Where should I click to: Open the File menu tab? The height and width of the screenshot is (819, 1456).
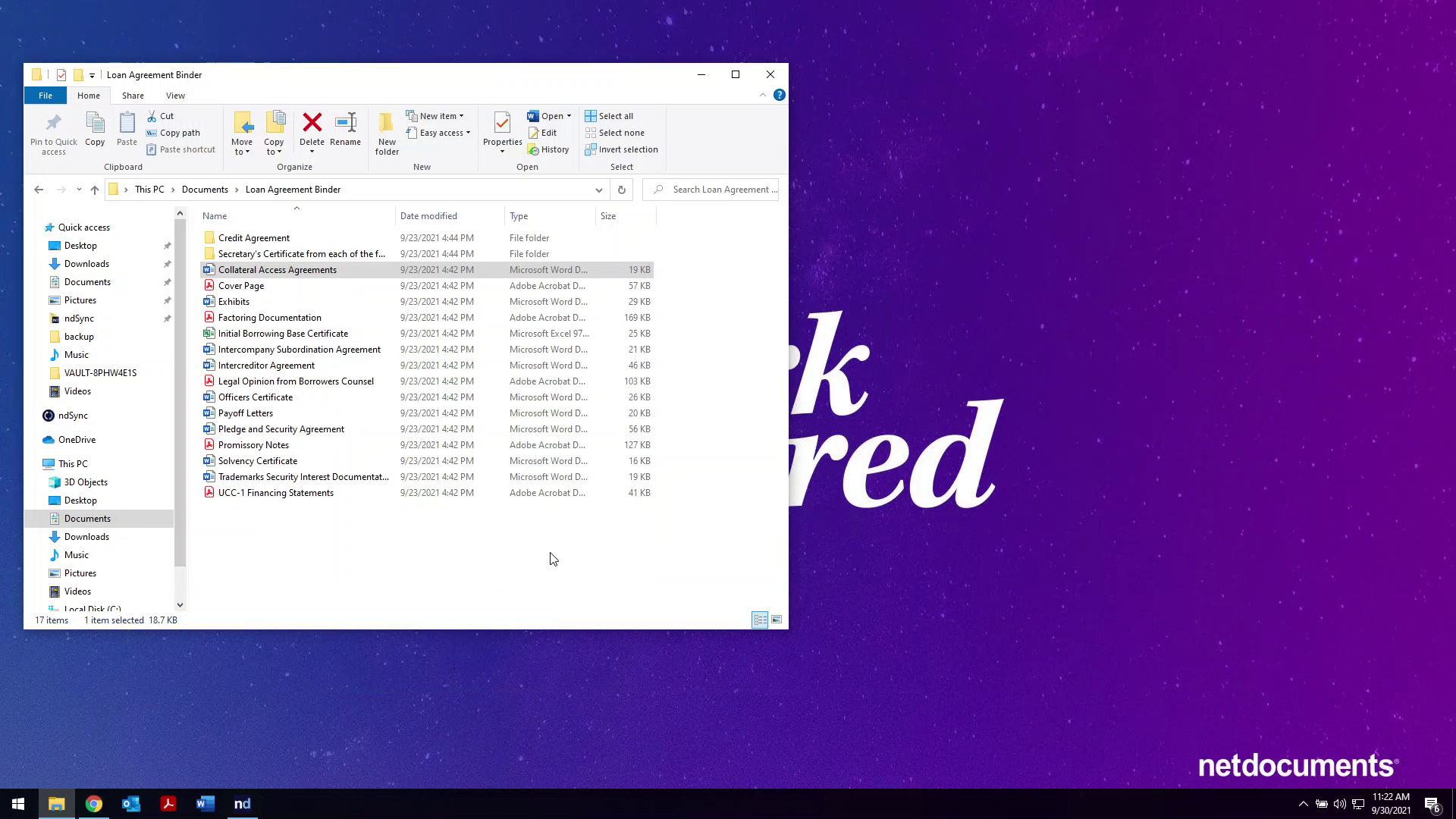click(x=45, y=96)
